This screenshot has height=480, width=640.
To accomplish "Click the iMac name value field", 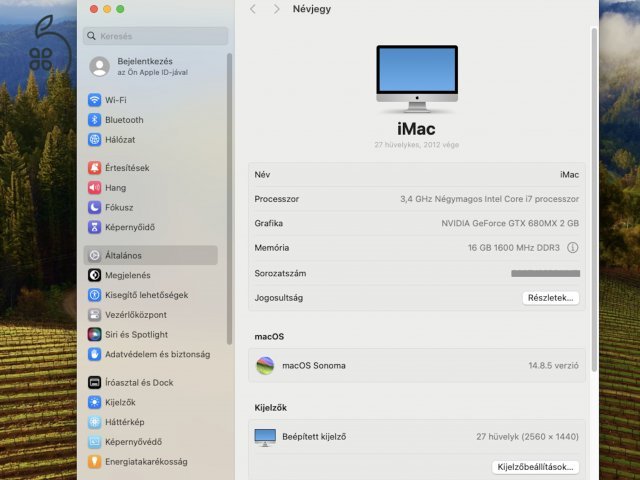I will (569, 175).
